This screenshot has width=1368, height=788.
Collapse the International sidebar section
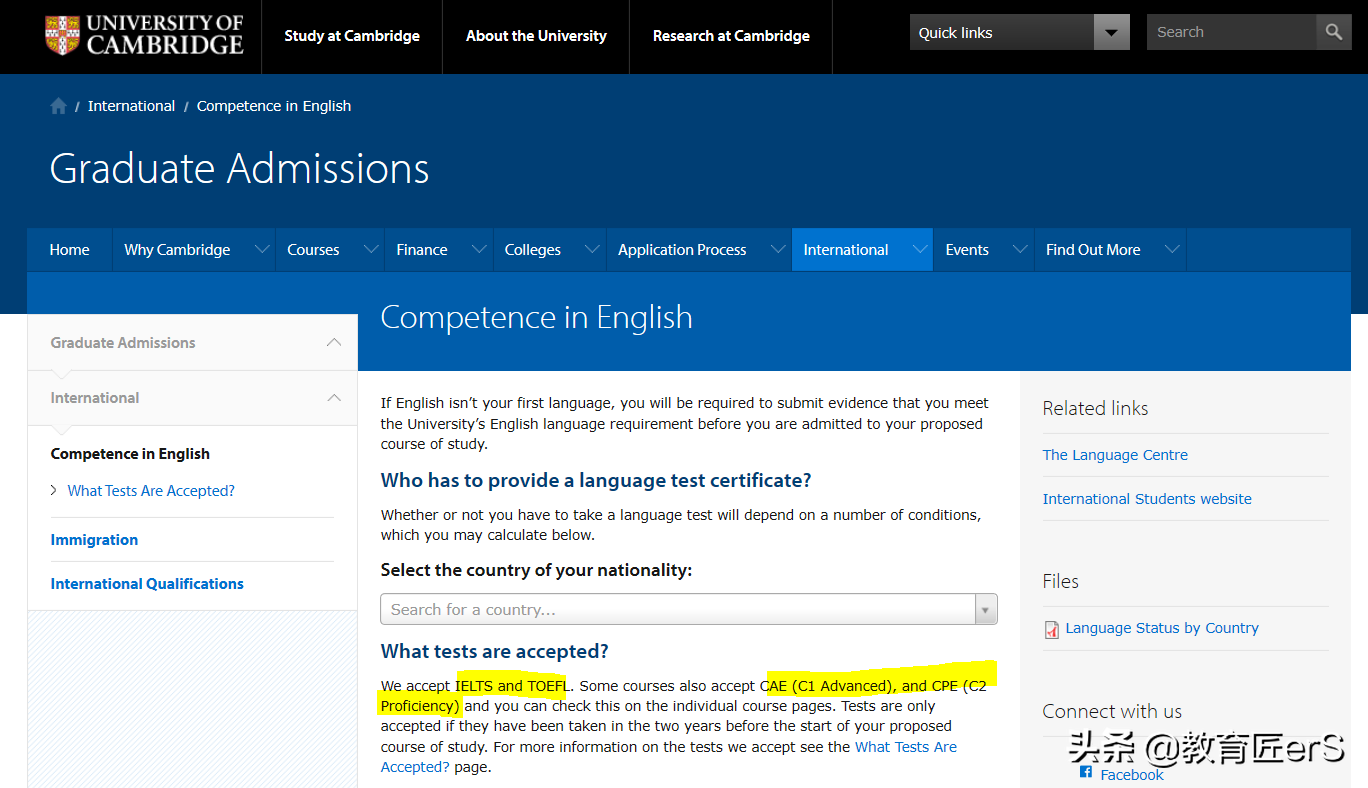pyautogui.click(x=334, y=398)
